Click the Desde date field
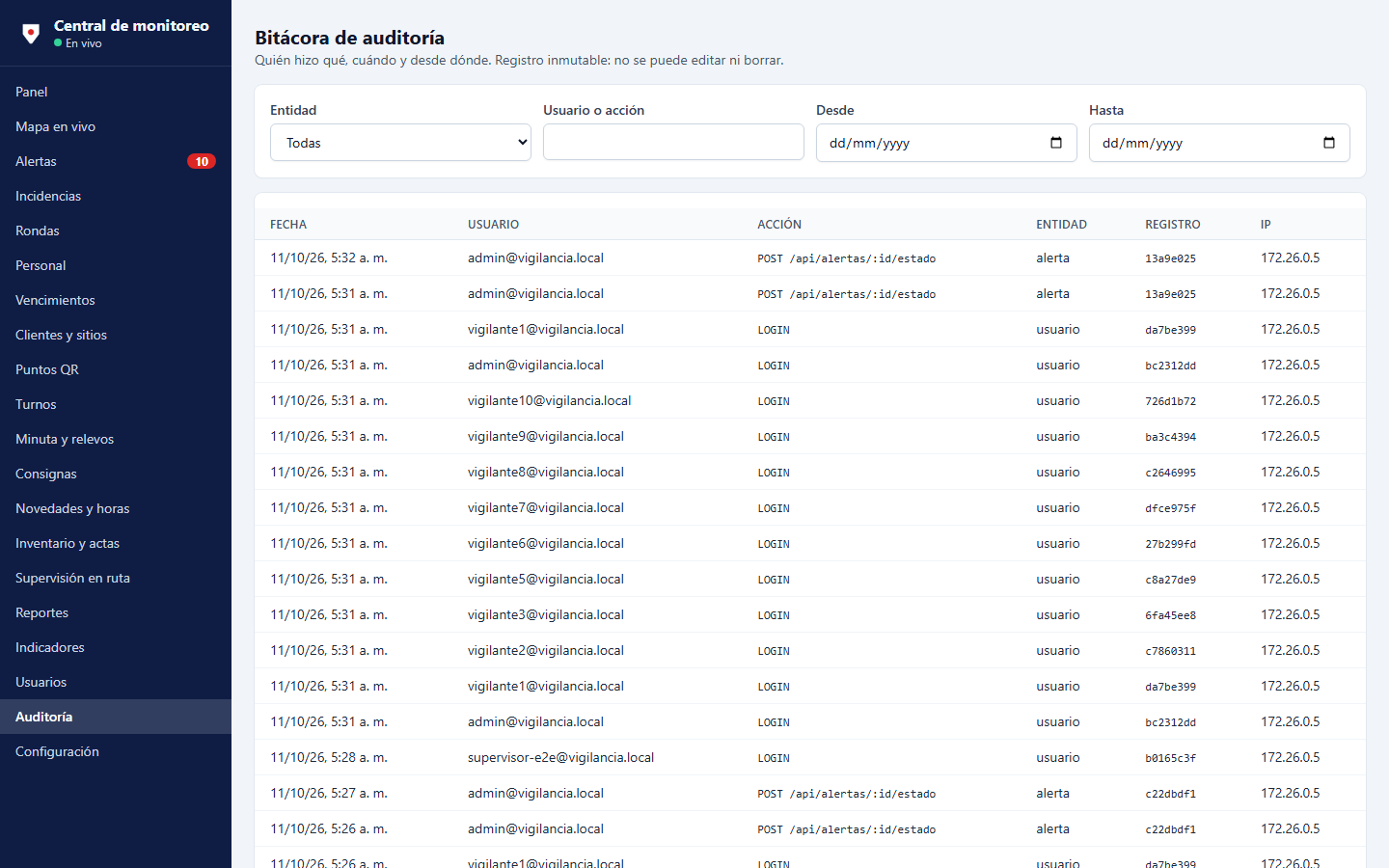The image size is (1389, 868). coord(946,143)
